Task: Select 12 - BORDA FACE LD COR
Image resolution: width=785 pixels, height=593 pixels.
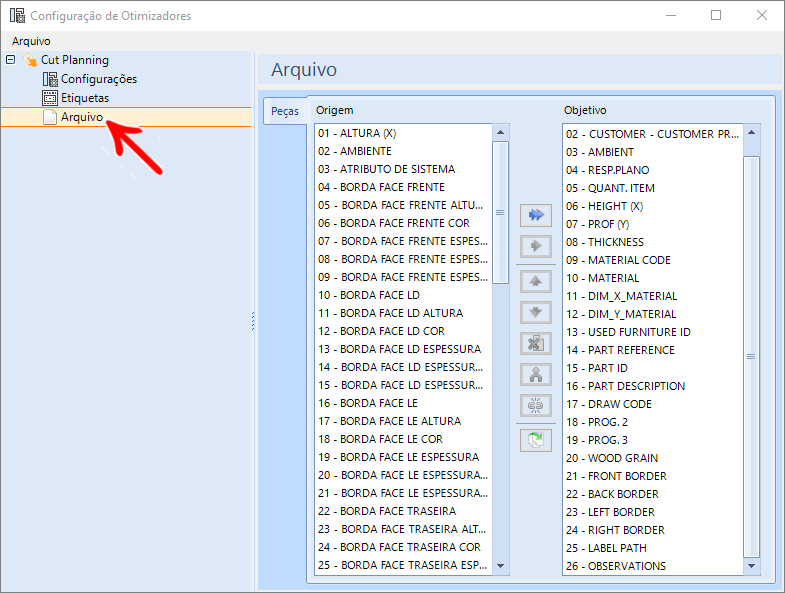Action: click(x=381, y=331)
